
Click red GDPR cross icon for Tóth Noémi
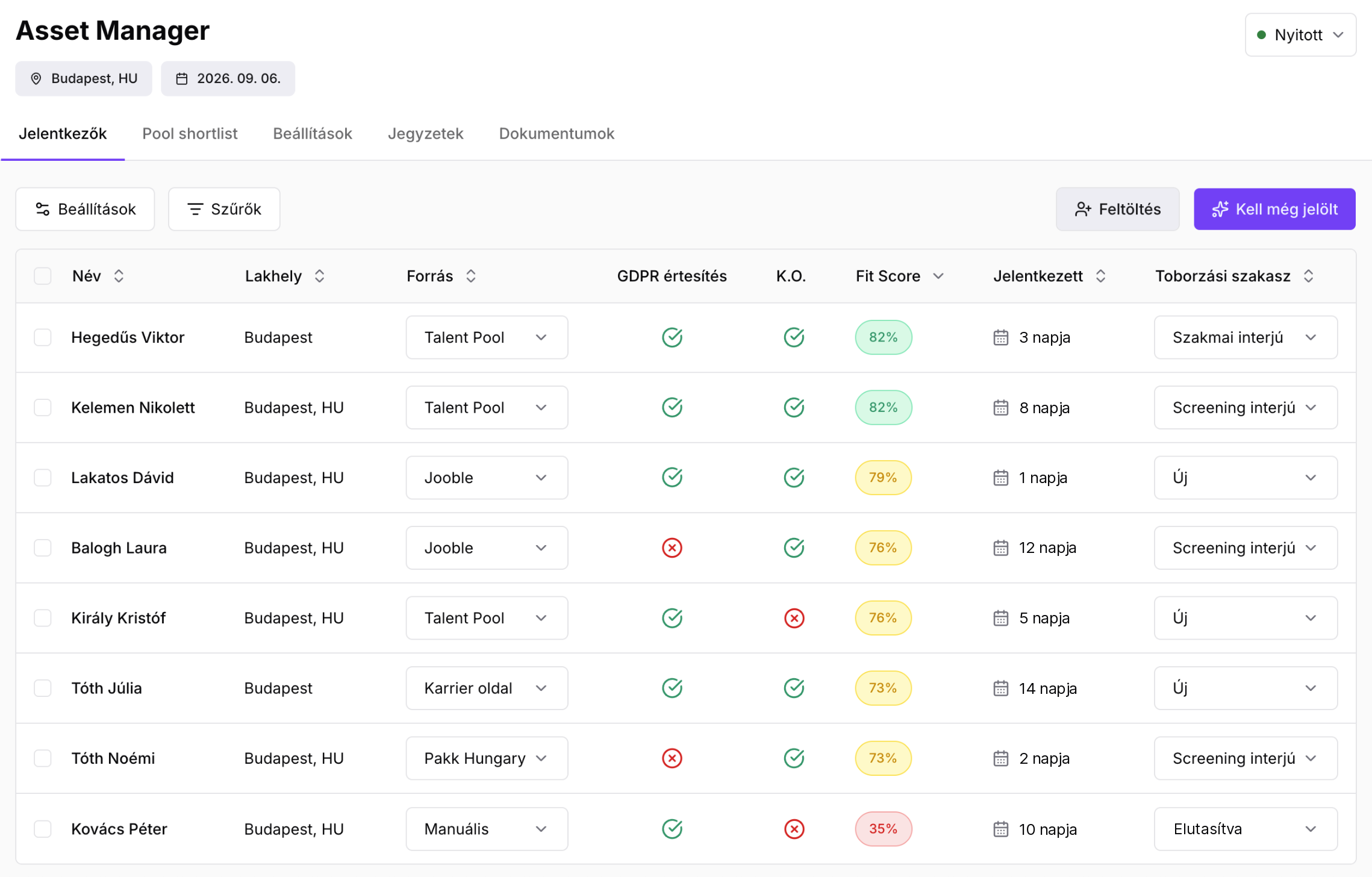coord(672,758)
